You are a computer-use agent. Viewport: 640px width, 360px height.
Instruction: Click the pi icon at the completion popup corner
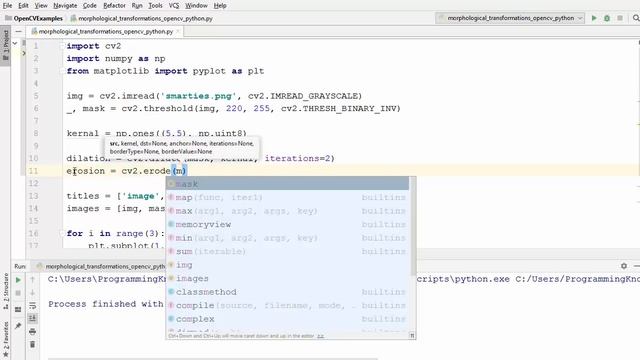pos(412,336)
